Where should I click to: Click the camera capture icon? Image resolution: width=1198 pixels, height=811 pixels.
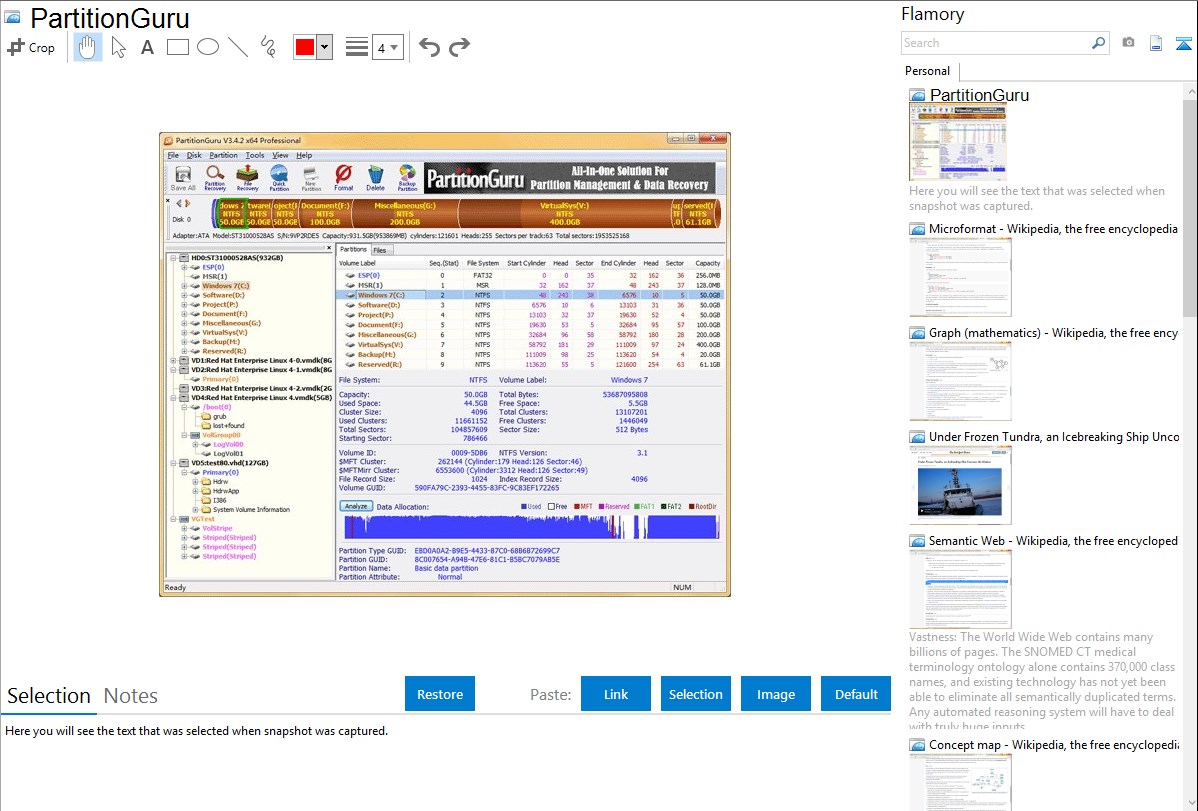point(1128,43)
